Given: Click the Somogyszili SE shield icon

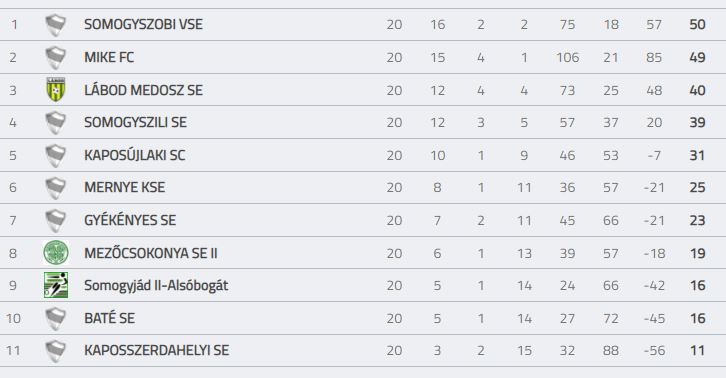Looking at the screenshot, I should click(x=56, y=122).
